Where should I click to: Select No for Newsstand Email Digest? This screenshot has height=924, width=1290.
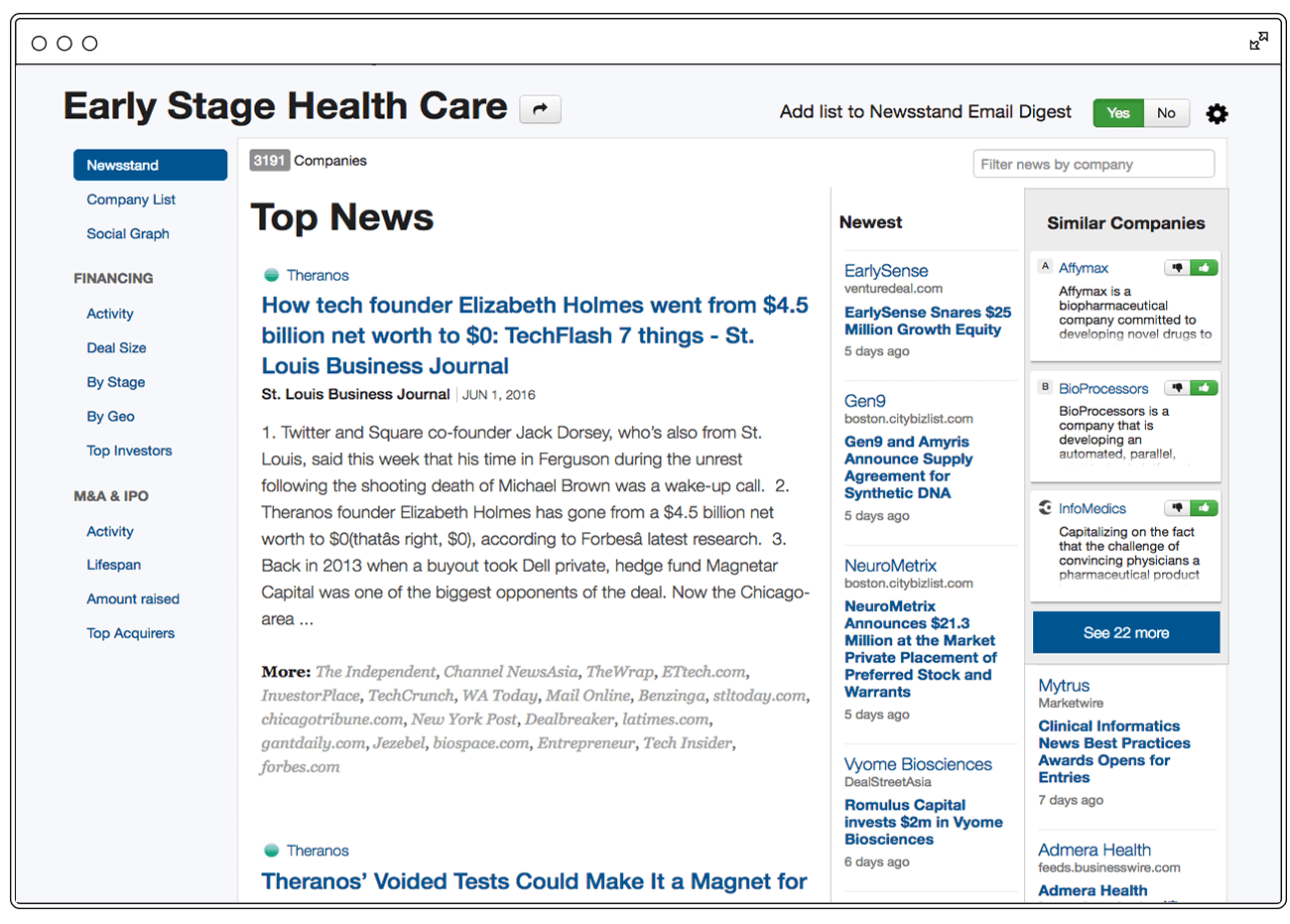[1166, 113]
